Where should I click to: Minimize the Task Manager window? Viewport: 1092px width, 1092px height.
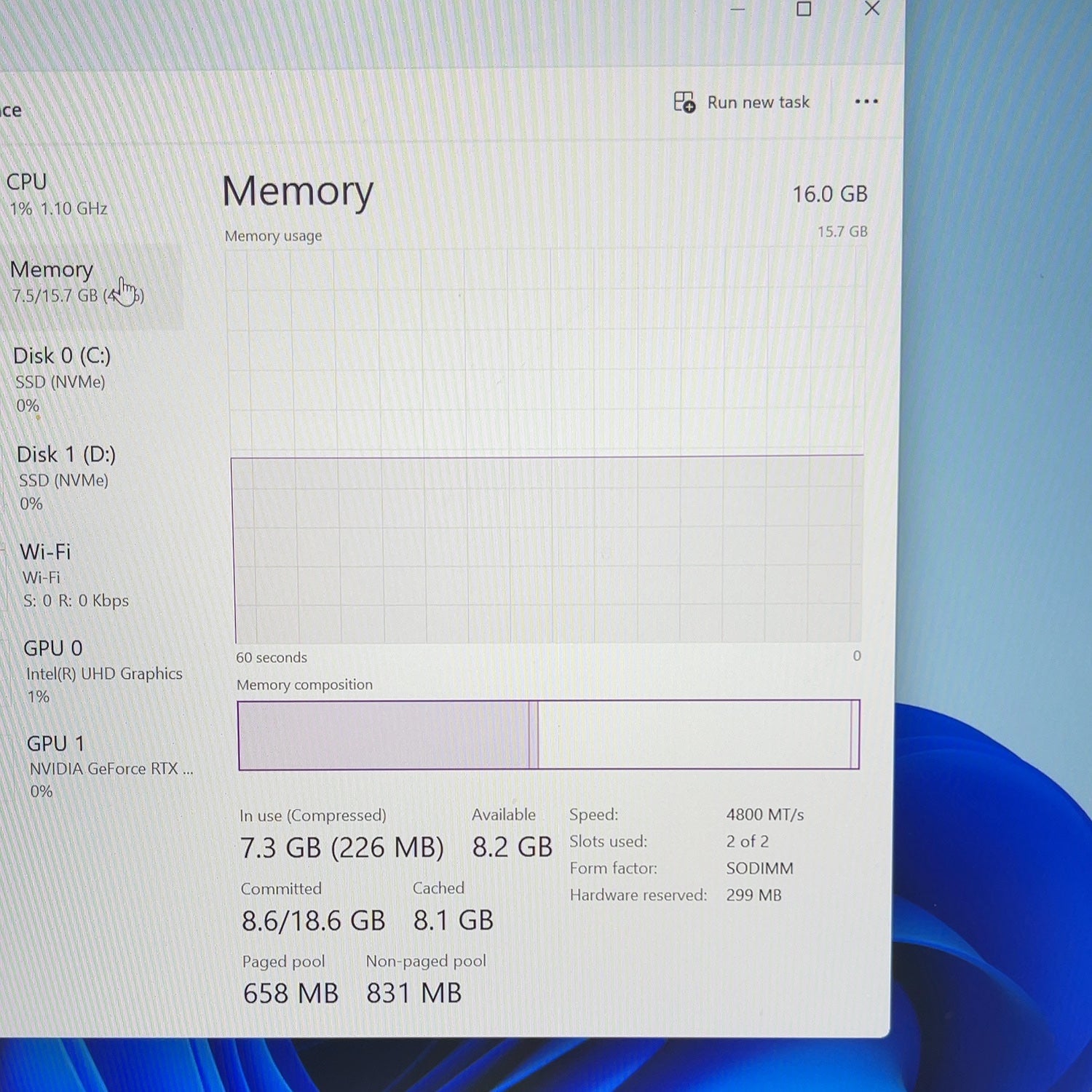click(x=737, y=9)
